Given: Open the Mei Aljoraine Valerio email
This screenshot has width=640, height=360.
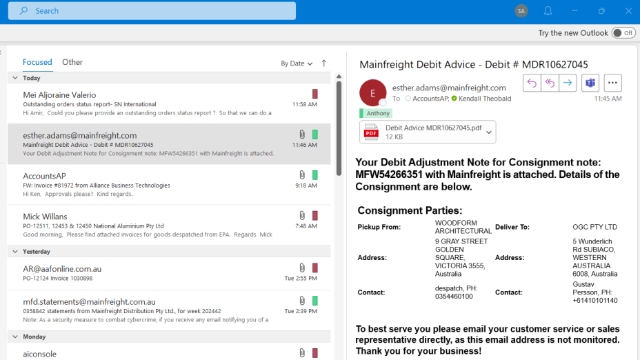Looking at the screenshot, I should tap(169, 103).
